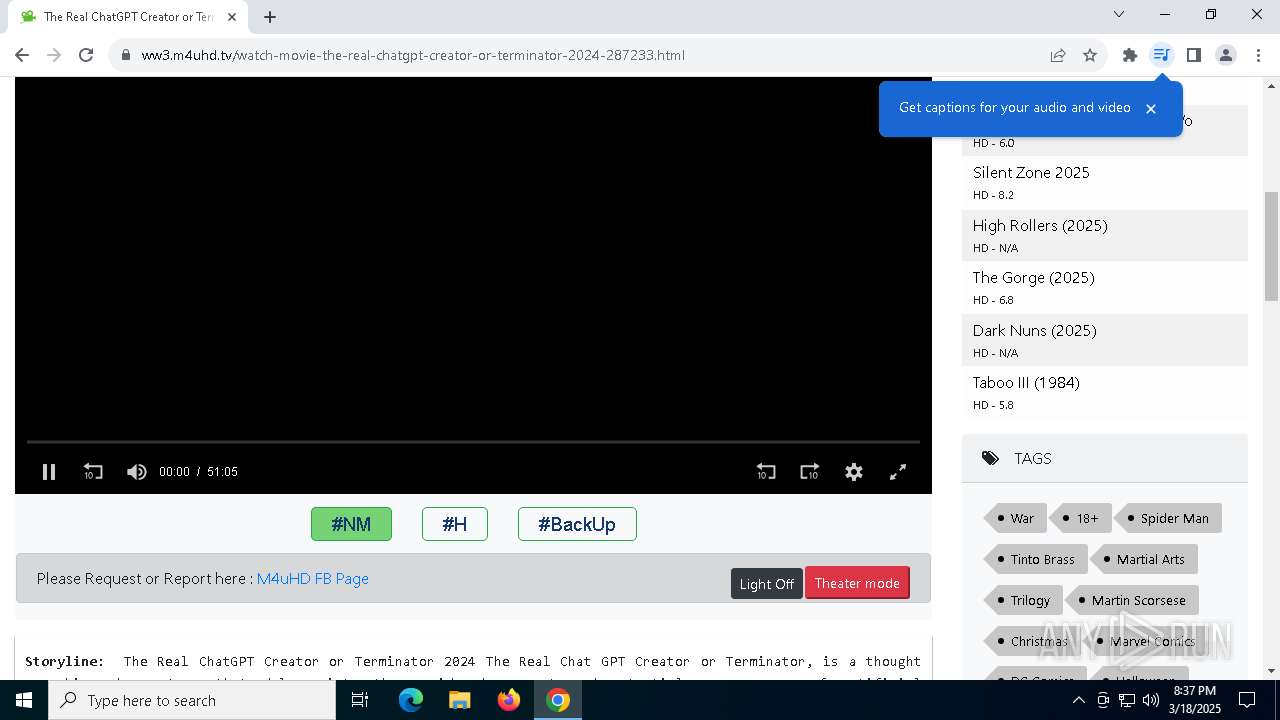The image size is (1280, 720).
Task: Open Dark Nuns (2025) movie
Action: click(1035, 330)
